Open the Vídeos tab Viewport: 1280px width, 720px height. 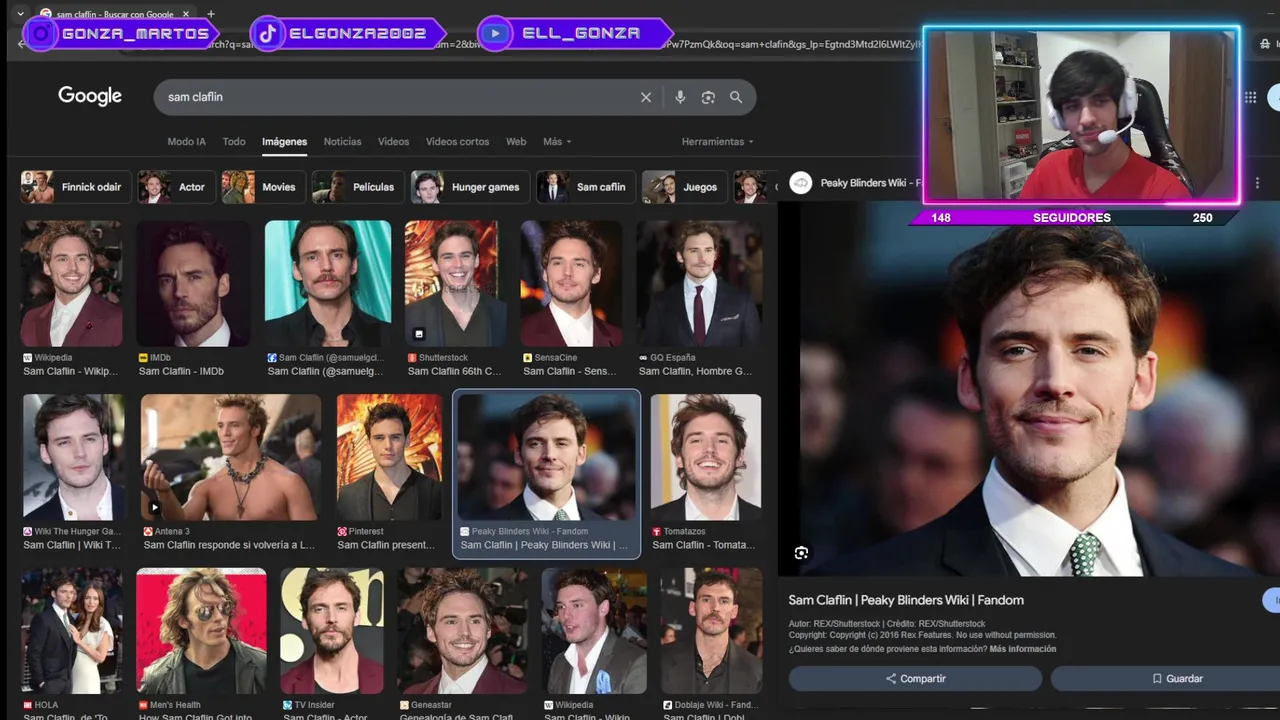click(393, 141)
